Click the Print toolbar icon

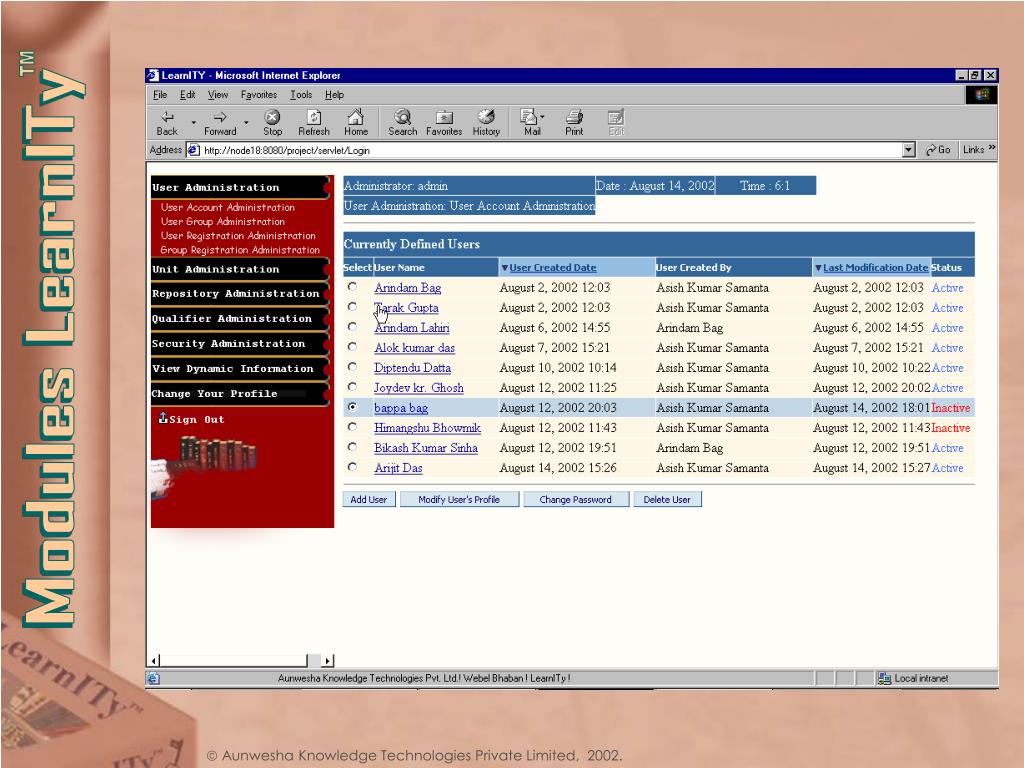click(574, 117)
